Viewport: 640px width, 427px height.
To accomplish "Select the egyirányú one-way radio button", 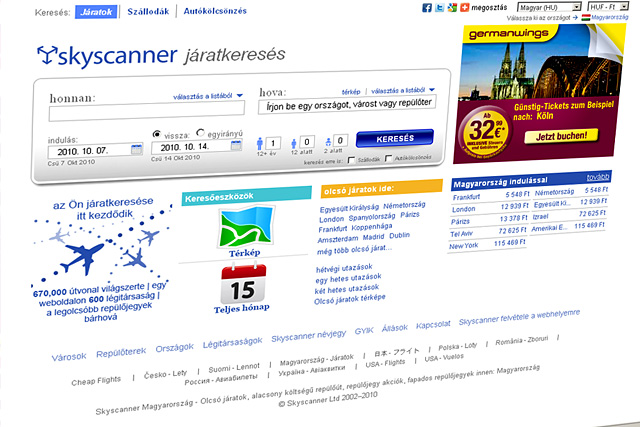I will [x=200, y=132].
